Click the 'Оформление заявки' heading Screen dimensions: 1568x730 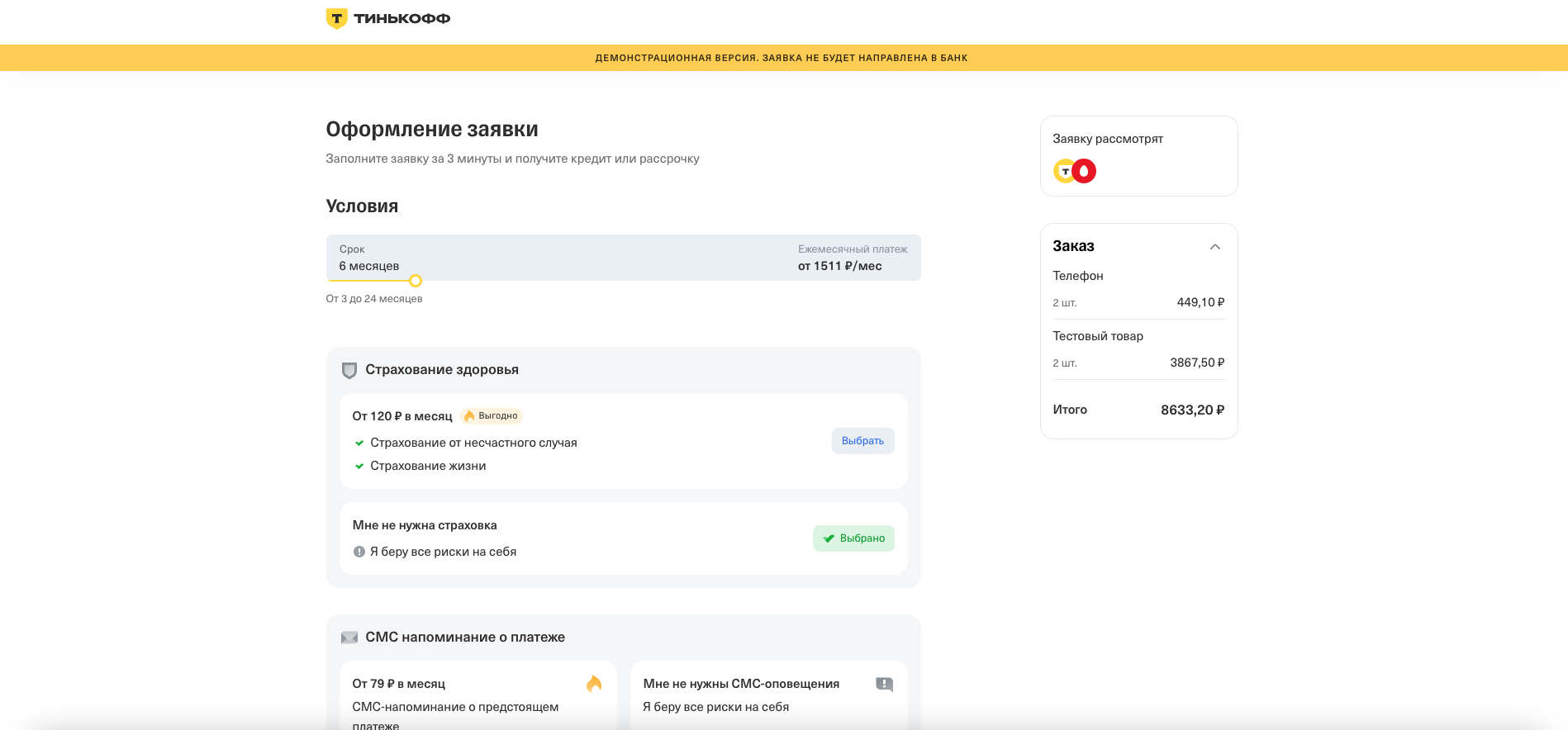tap(432, 129)
